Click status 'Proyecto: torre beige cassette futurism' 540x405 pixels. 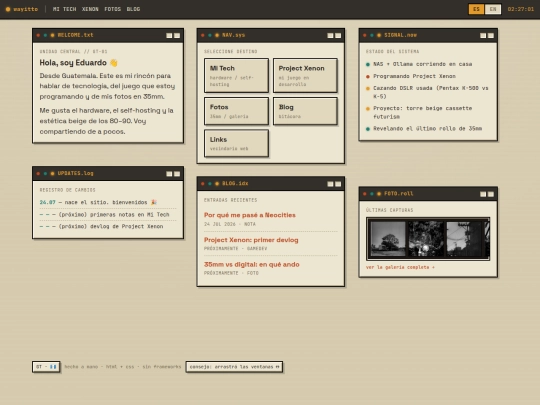point(419,112)
